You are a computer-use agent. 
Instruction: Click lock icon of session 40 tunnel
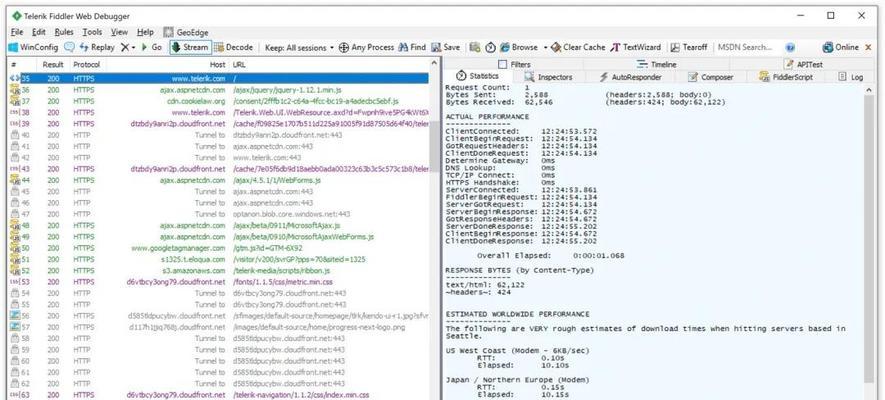pyautogui.click(x=15, y=135)
